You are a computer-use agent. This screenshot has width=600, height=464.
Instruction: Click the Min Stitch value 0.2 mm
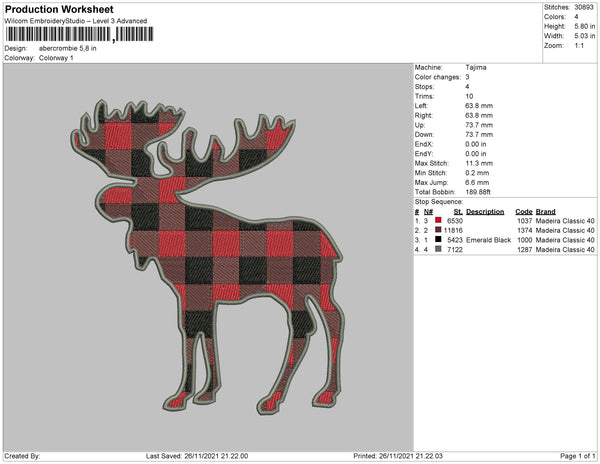477,173
